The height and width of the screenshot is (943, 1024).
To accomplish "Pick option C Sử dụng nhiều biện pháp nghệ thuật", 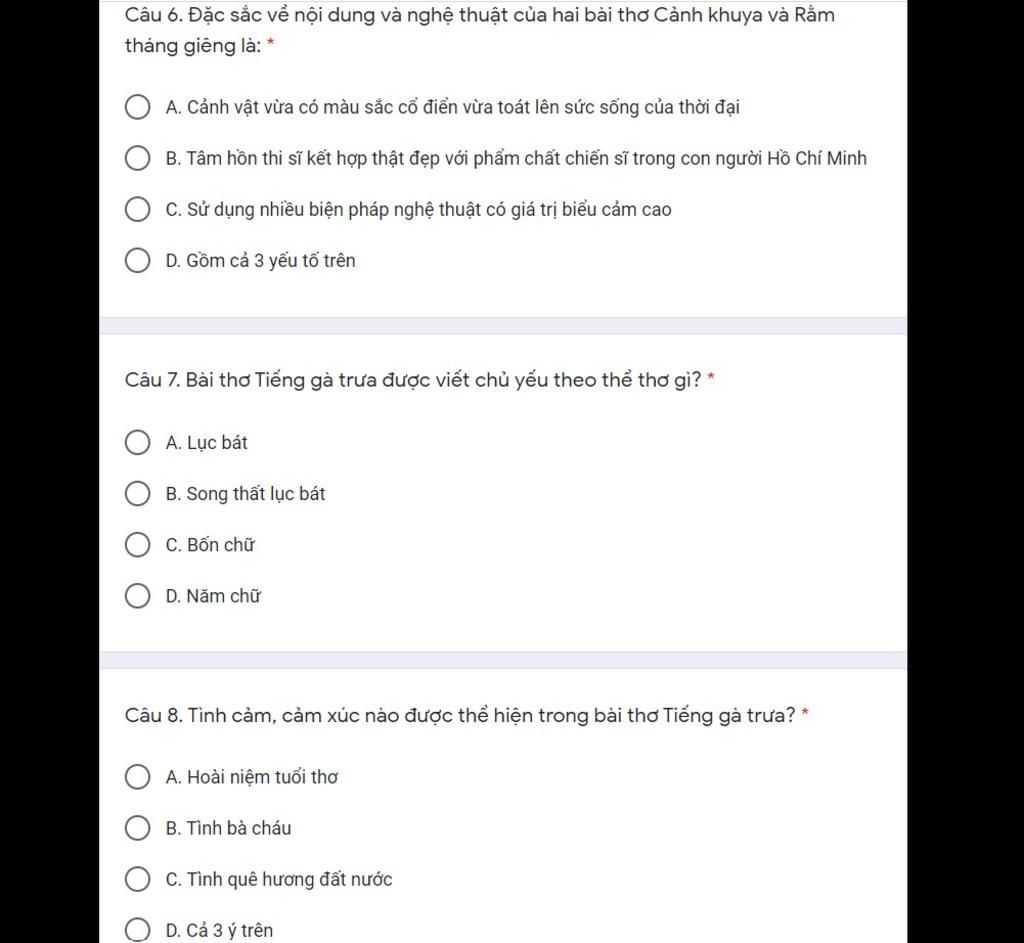I will [137, 209].
